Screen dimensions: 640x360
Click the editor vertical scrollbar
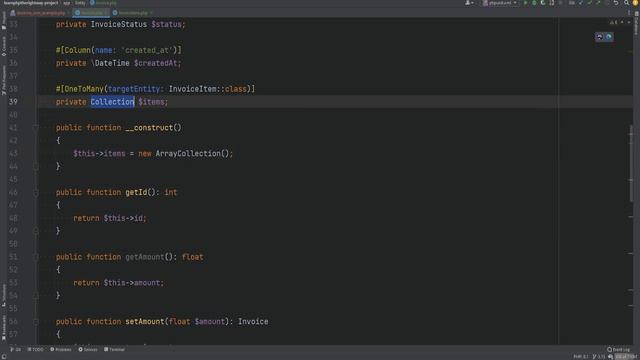pos(631,163)
